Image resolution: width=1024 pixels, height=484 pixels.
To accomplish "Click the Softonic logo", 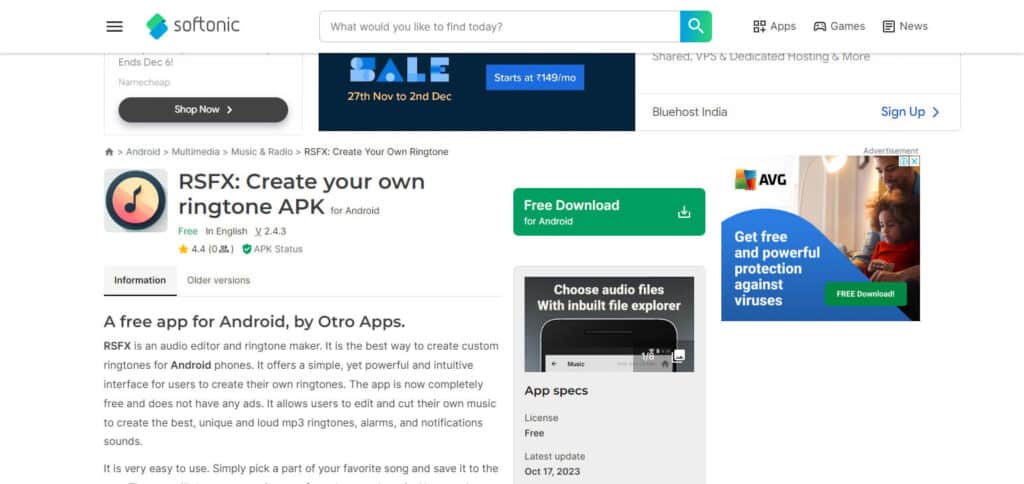I will (x=193, y=26).
